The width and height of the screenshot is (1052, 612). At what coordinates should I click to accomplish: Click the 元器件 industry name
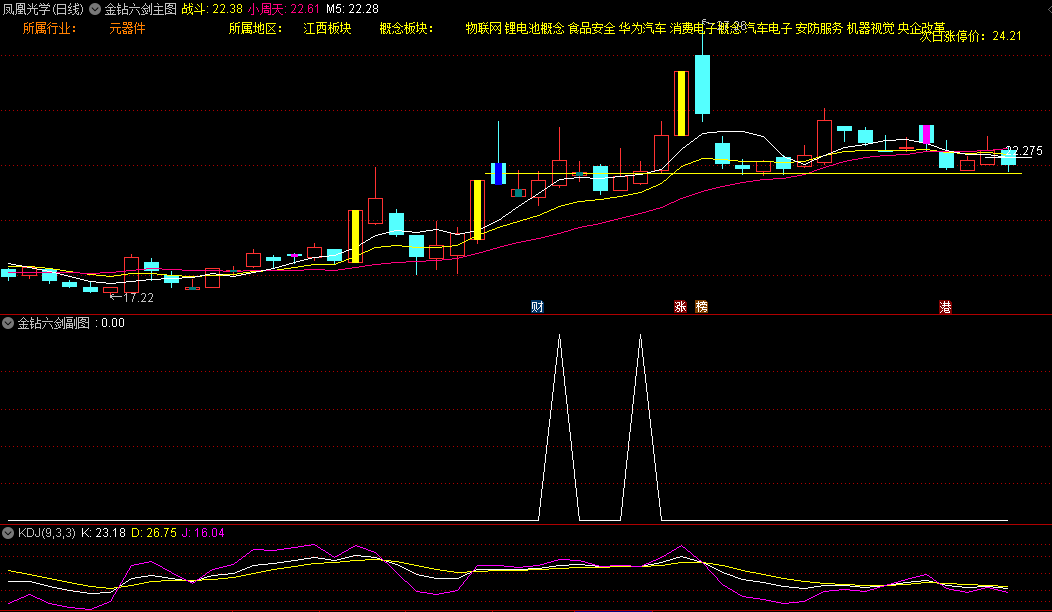point(127,29)
